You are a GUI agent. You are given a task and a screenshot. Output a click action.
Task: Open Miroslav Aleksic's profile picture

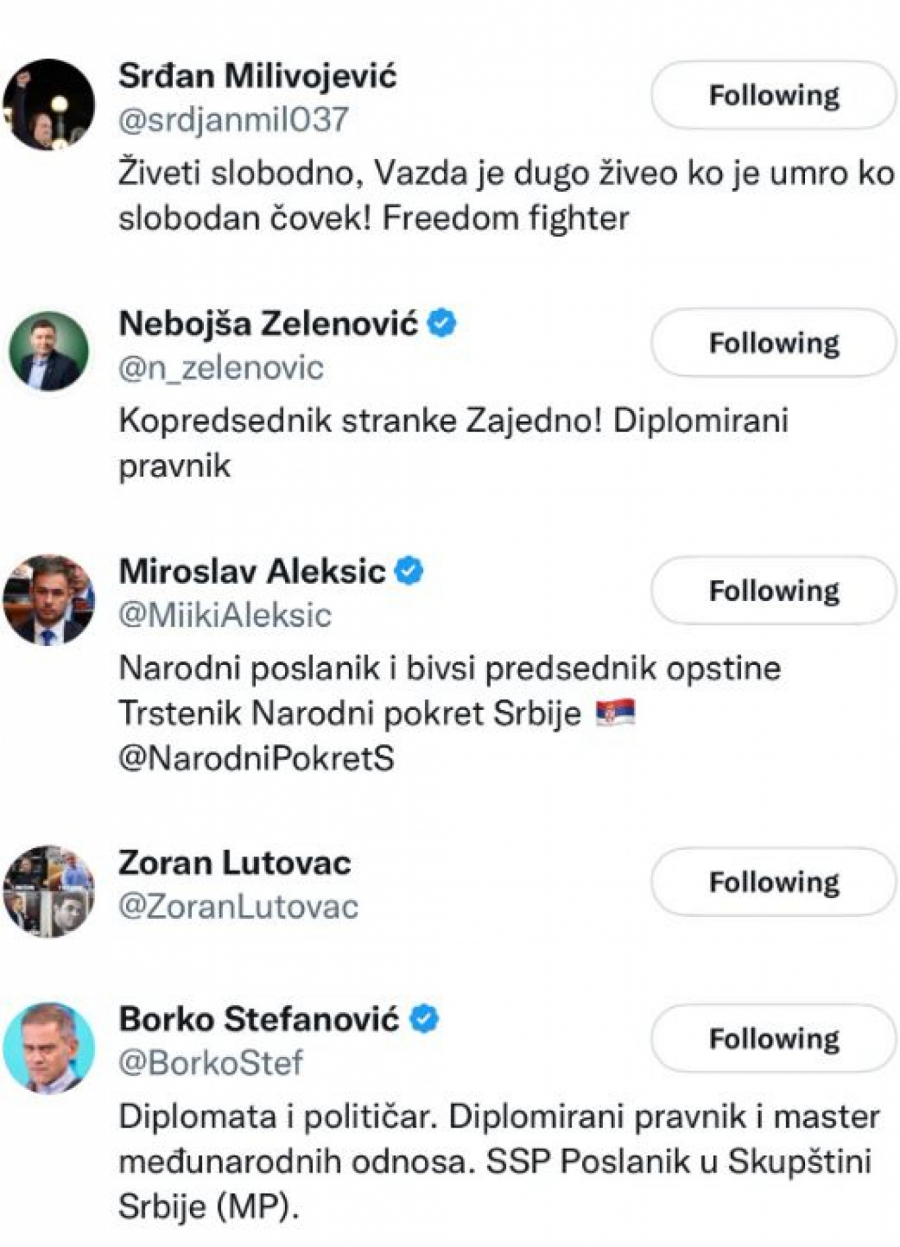pyautogui.click(x=49, y=599)
